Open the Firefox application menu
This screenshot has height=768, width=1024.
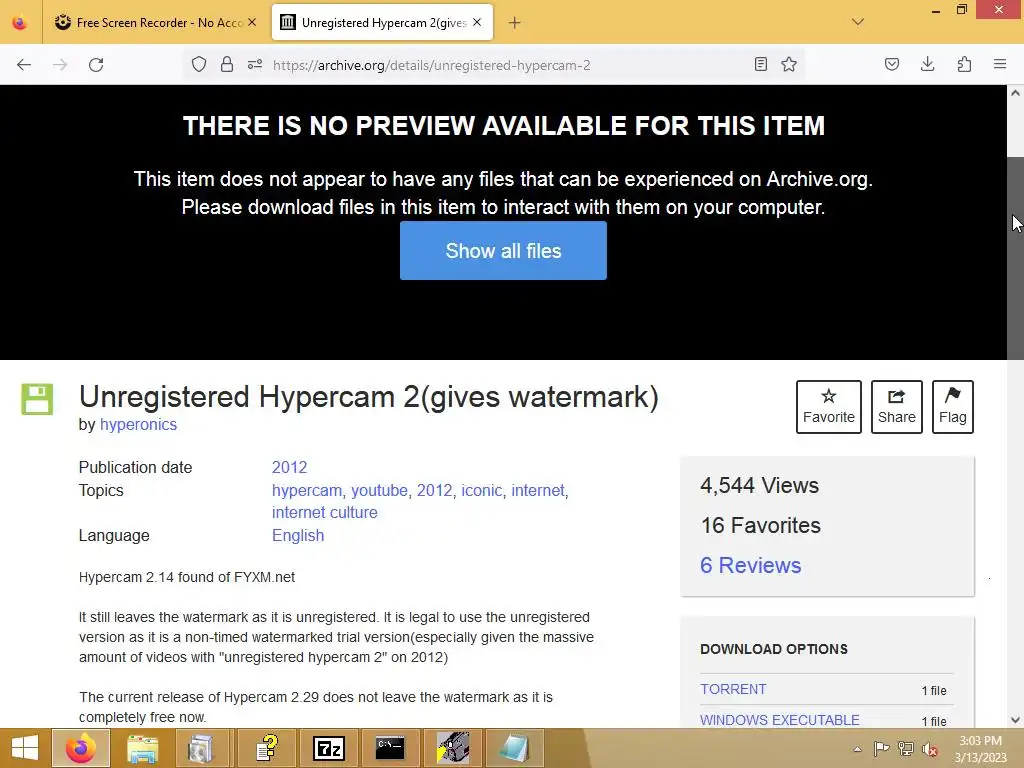[1000, 64]
